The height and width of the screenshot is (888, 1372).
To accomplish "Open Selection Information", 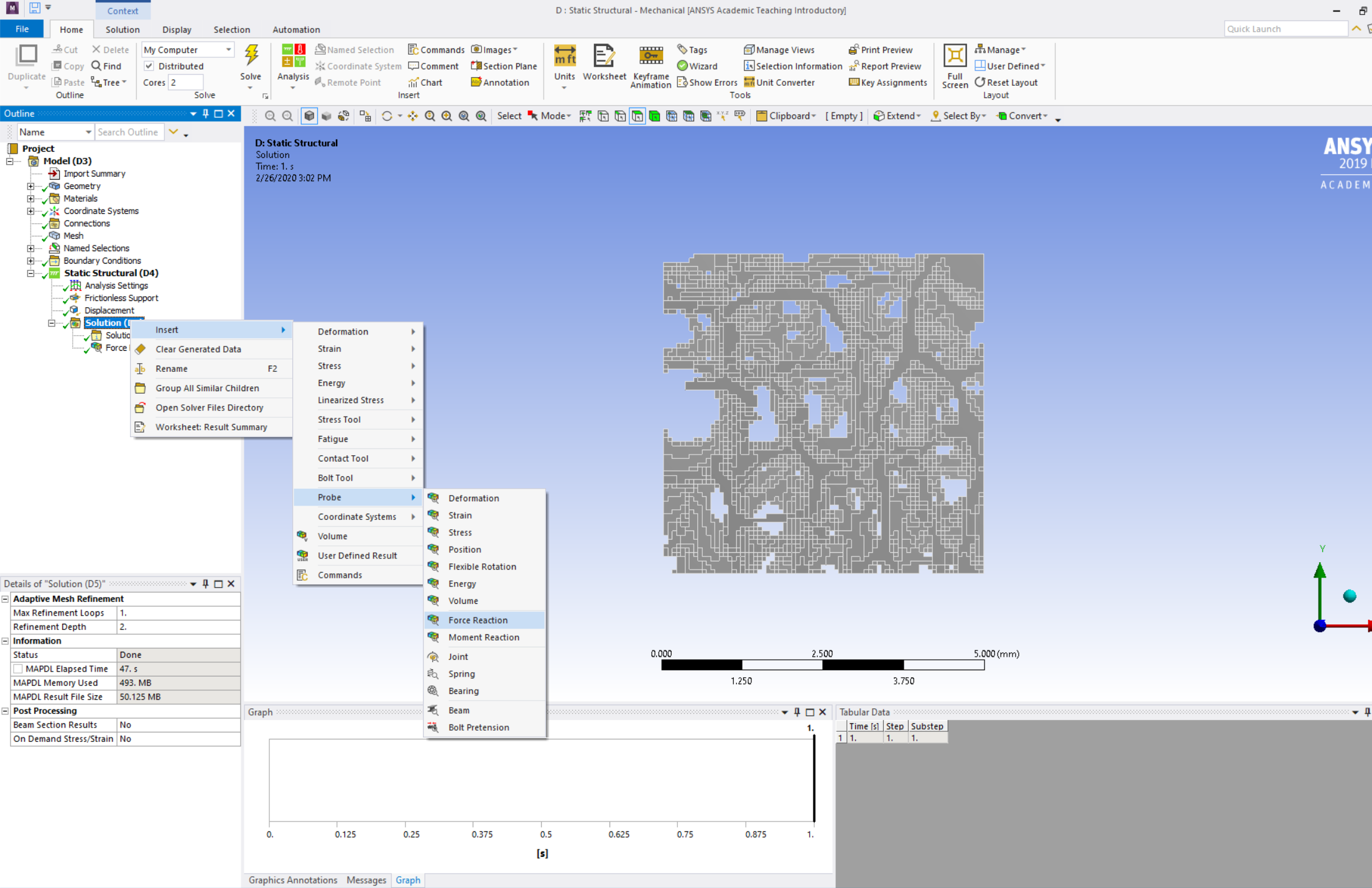I will point(793,66).
